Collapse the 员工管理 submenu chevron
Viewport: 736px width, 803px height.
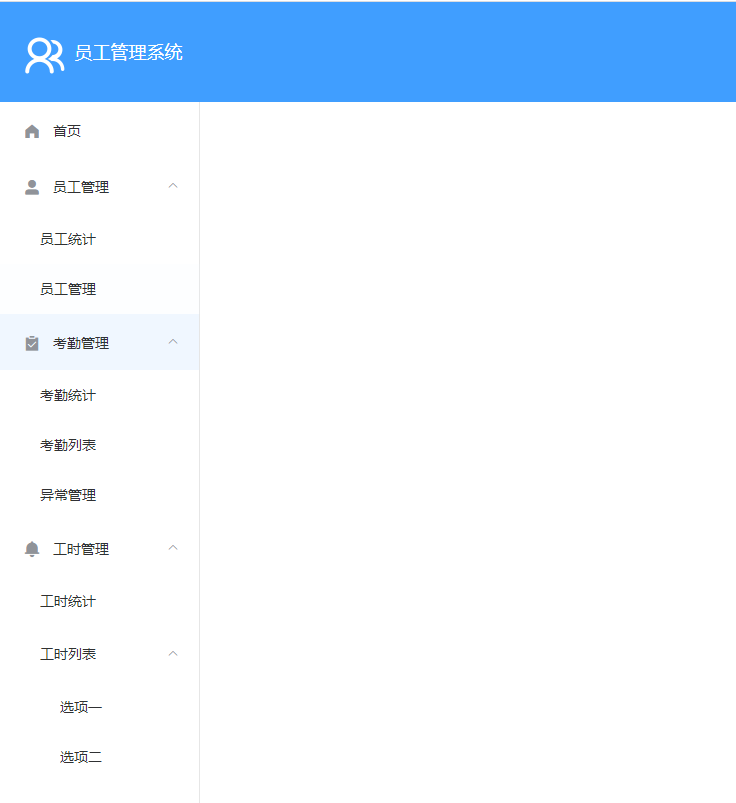[x=173, y=186]
